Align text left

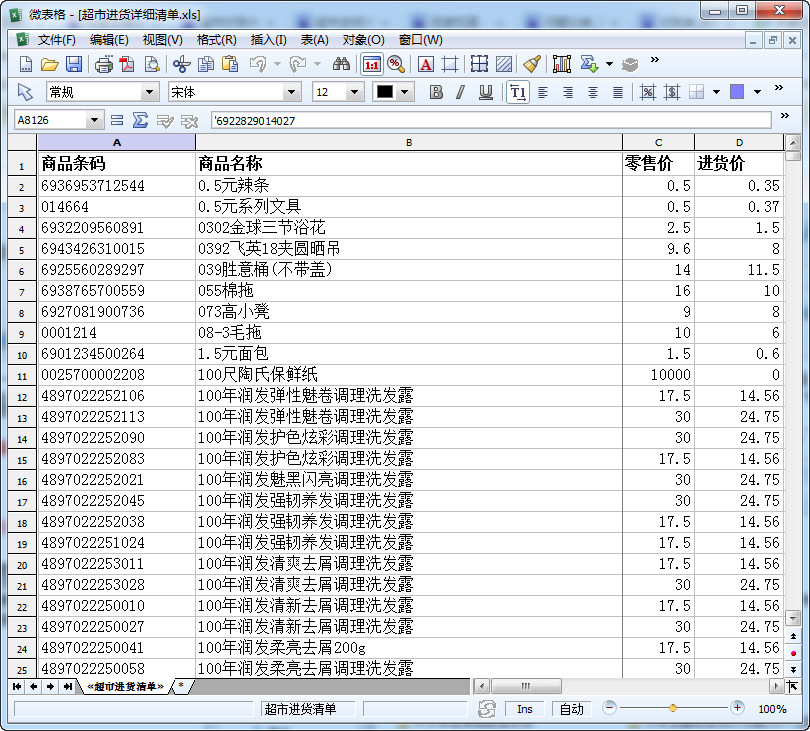tap(543, 92)
